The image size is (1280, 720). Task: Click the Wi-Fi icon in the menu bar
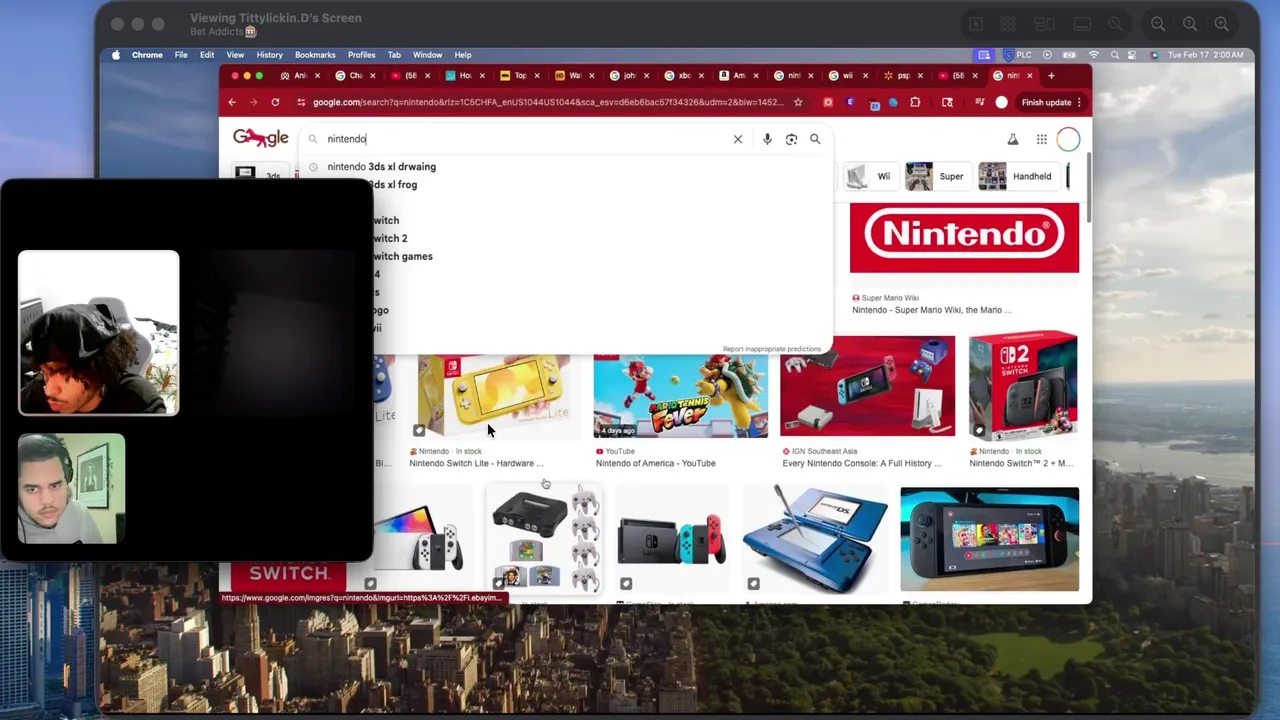point(1094,55)
